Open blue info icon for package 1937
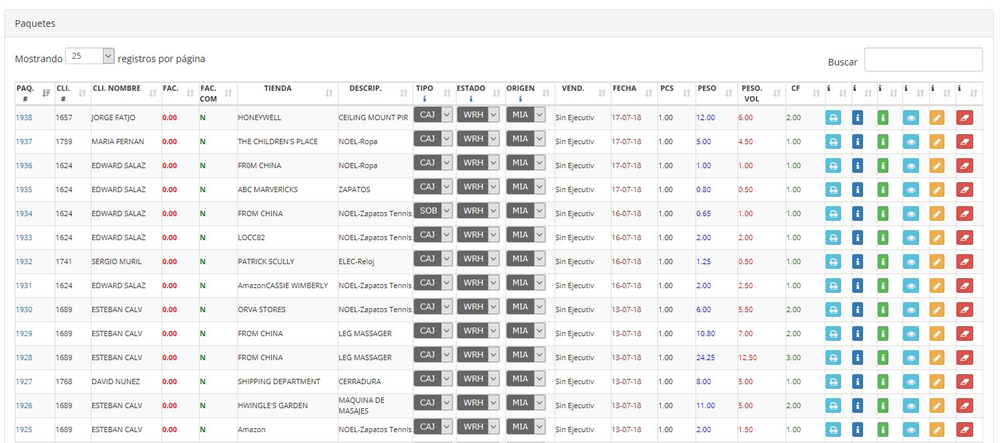 pos(858,142)
